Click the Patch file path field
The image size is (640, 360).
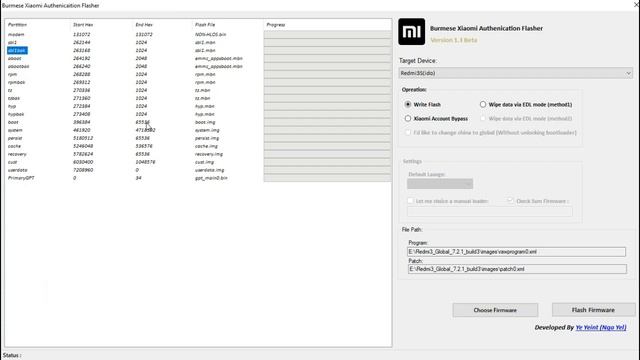tap(517, 269)
